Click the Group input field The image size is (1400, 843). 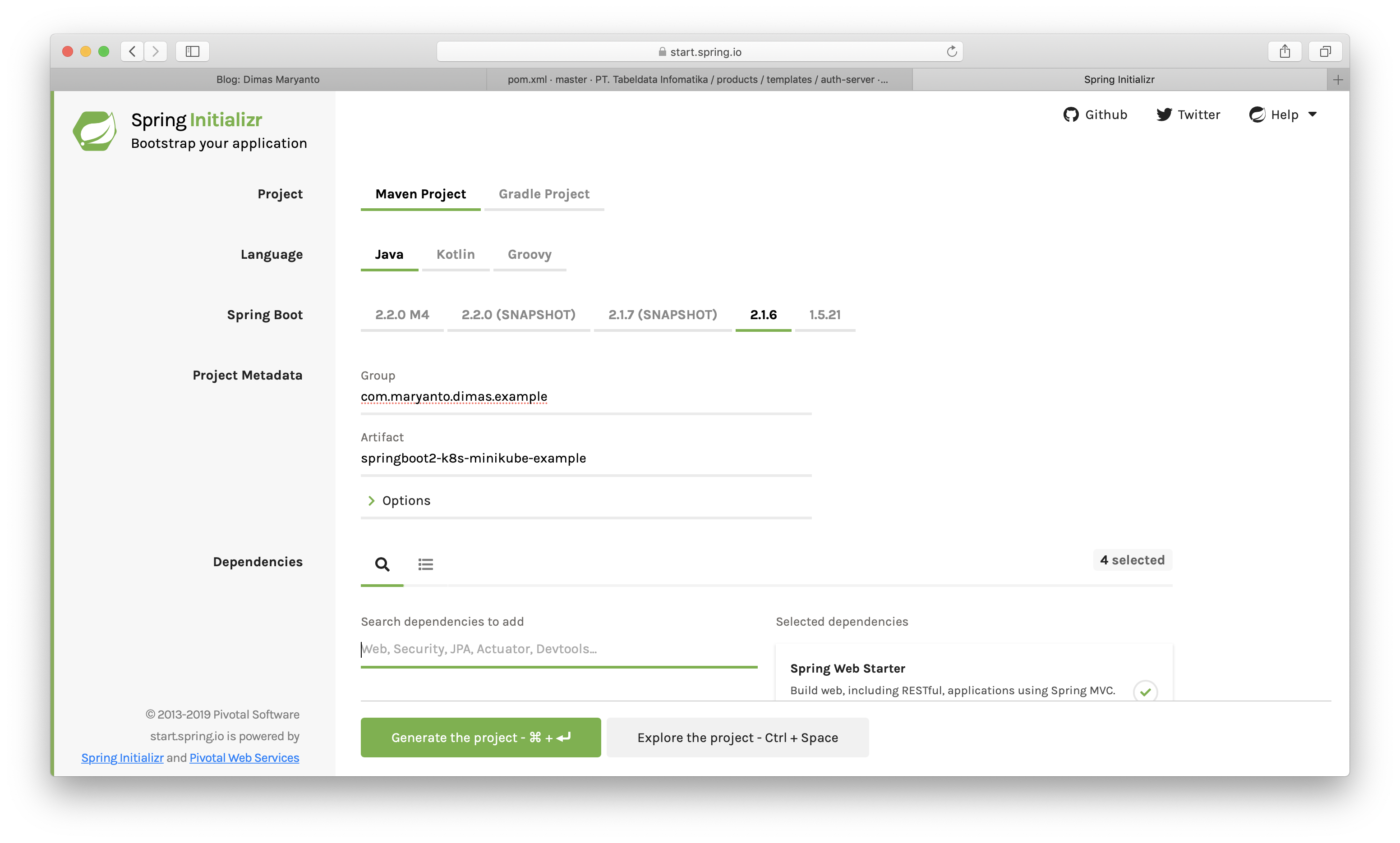tap(585, 396)
